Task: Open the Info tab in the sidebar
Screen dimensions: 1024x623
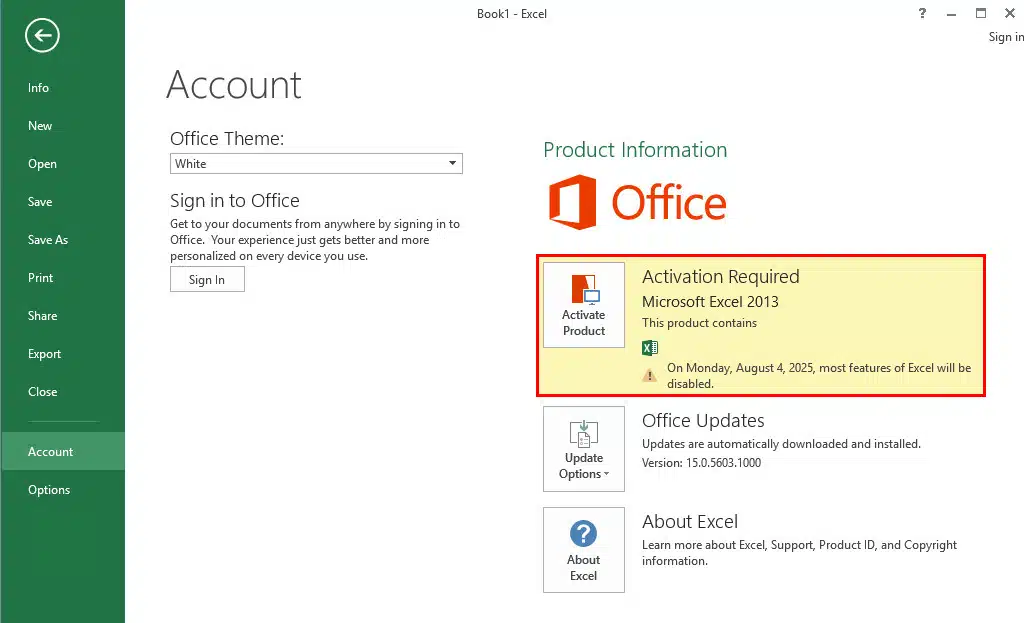Action: (39, 88)
